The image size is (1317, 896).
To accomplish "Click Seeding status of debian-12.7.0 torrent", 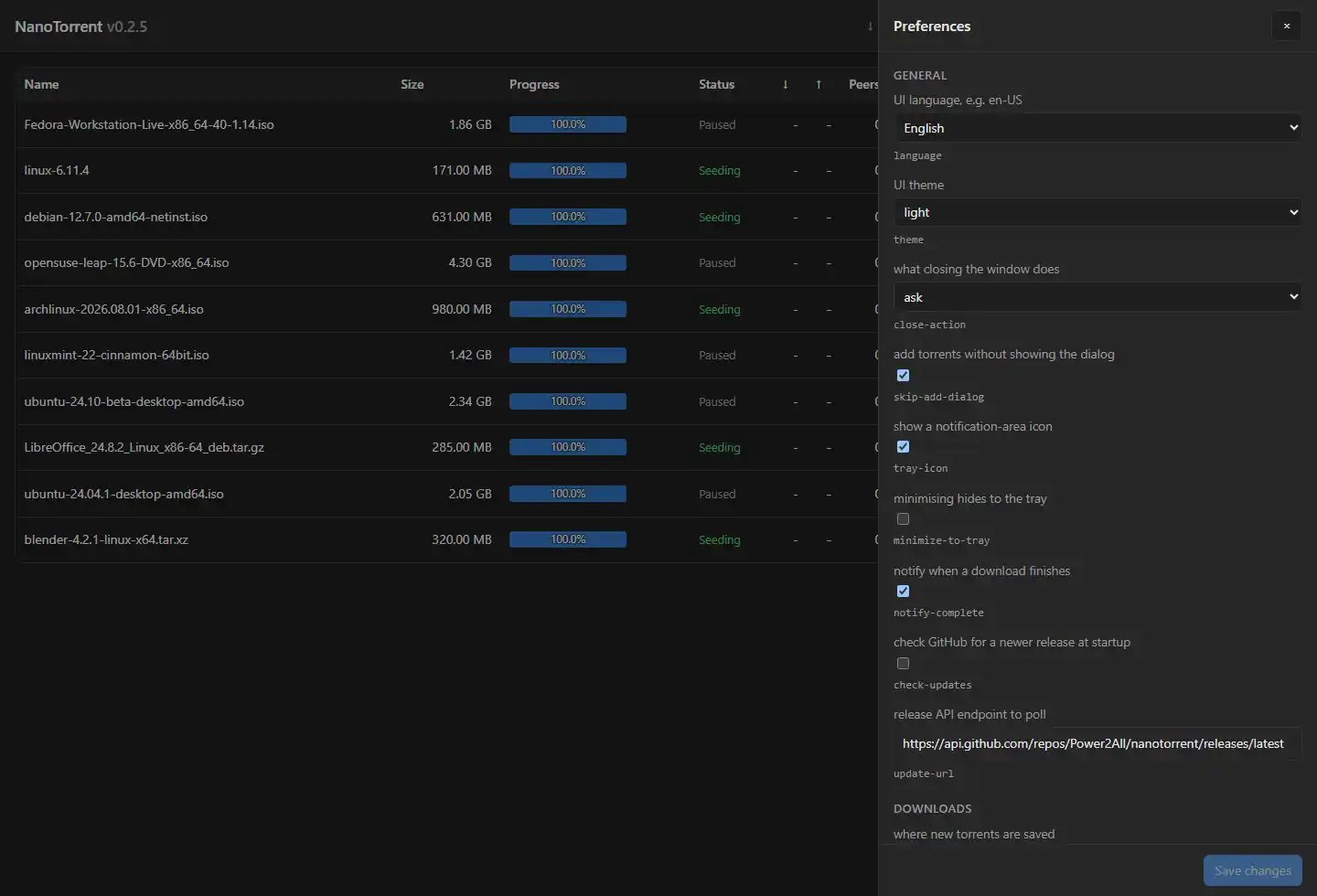I will [x=719, y=217].
